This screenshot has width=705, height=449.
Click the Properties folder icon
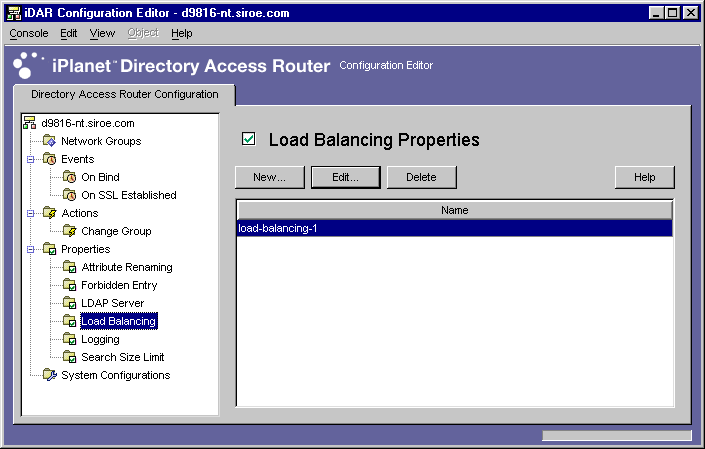pos(49,249)
